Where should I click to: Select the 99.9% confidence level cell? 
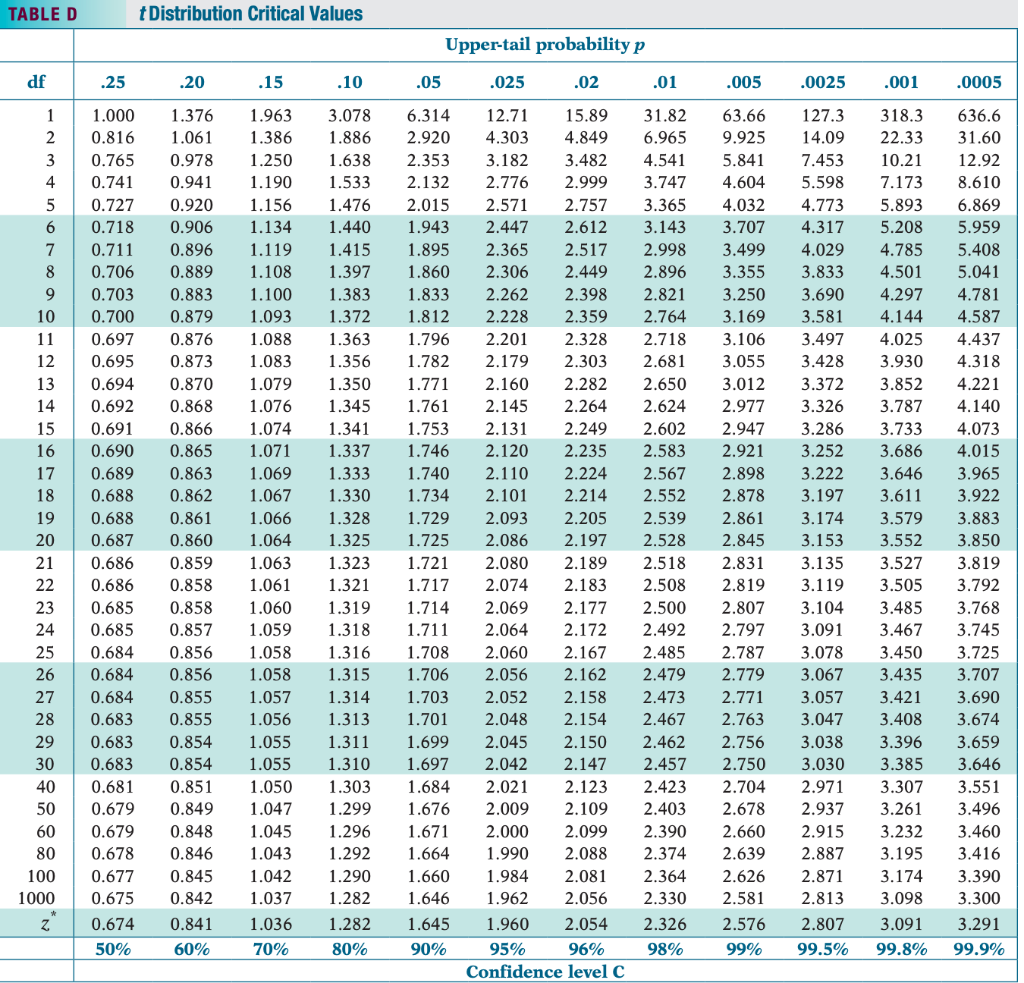coord(978,949)
